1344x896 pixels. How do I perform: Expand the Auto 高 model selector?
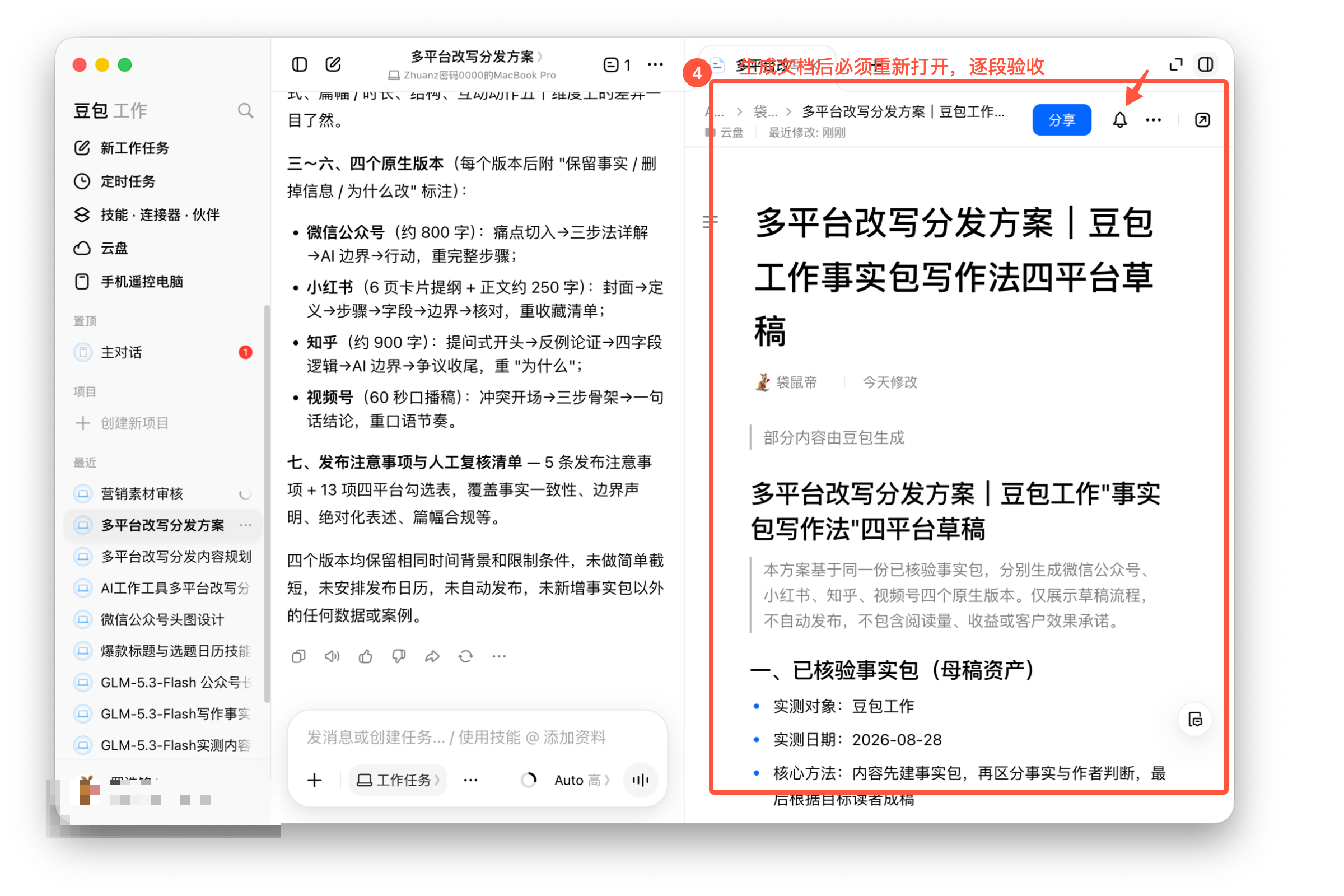[582, 780]
